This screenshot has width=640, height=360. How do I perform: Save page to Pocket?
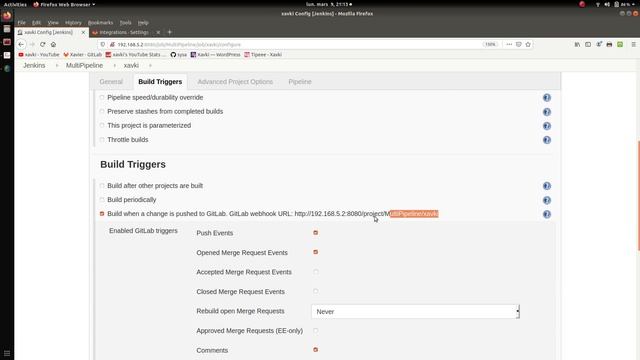click(518, 44)
